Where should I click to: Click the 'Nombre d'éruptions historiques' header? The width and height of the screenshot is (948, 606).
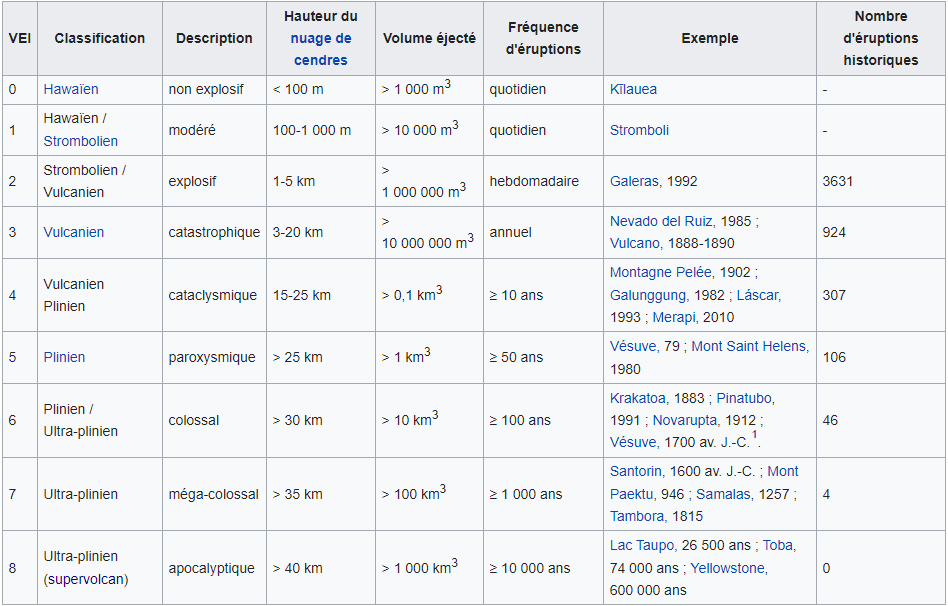[880, 38]
